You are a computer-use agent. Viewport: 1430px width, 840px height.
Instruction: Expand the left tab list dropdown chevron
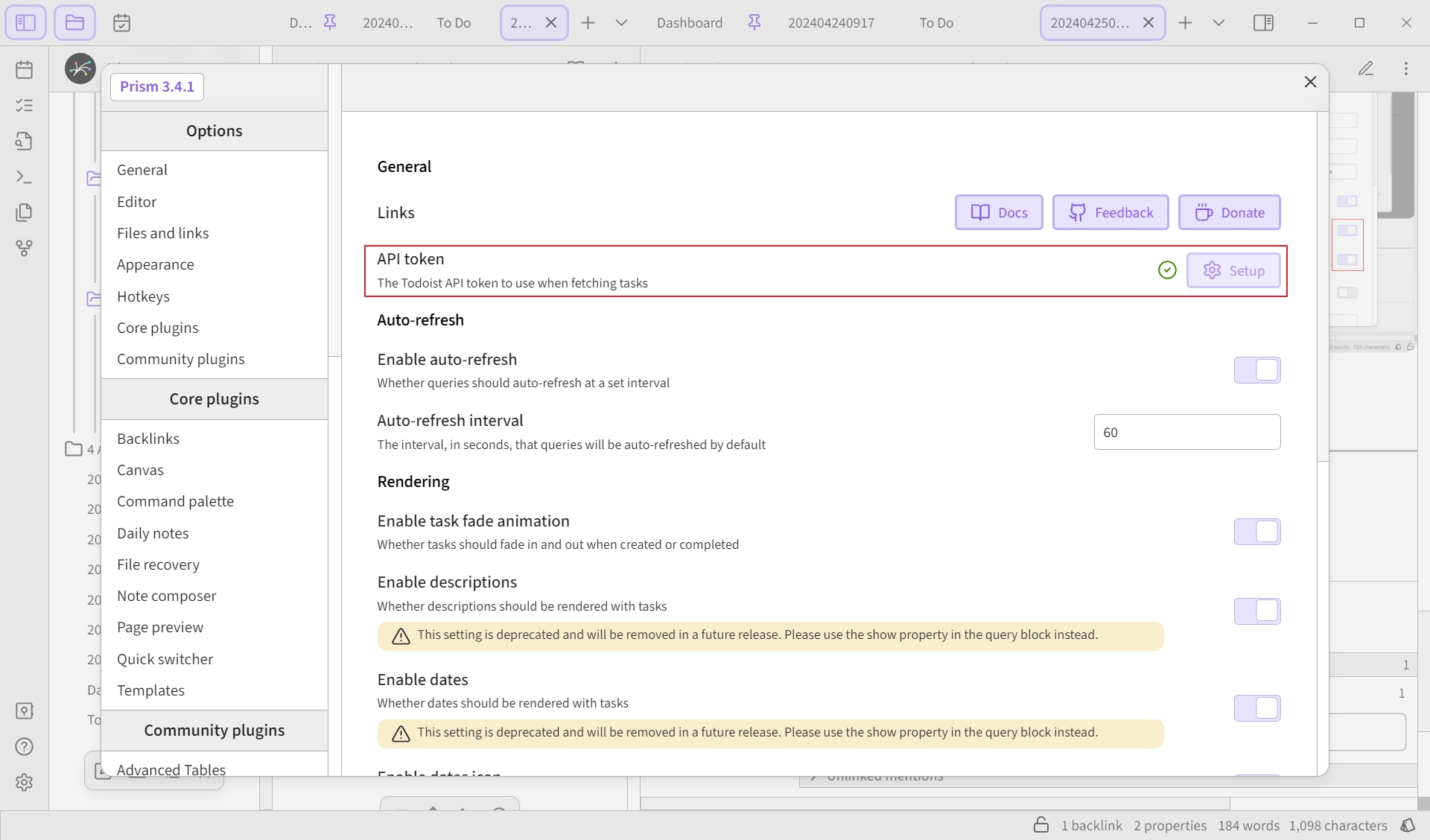[621, 22]
